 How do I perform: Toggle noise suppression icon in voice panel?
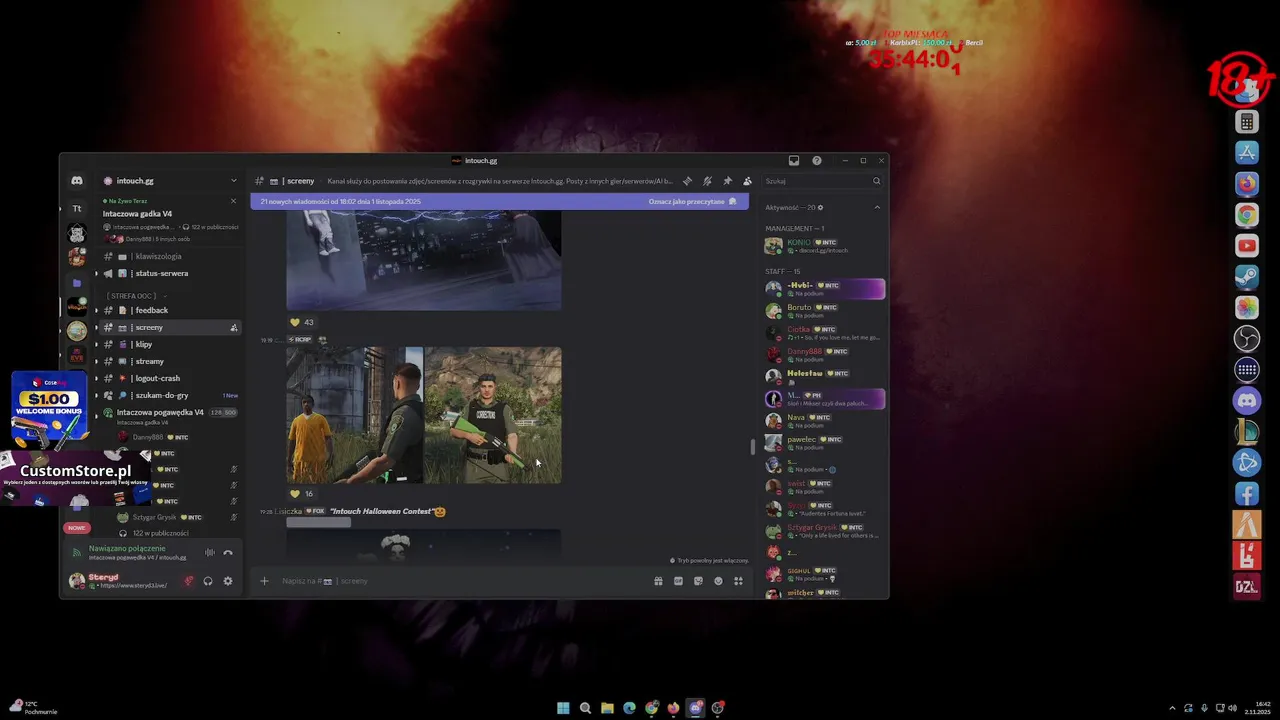[210, 552]
